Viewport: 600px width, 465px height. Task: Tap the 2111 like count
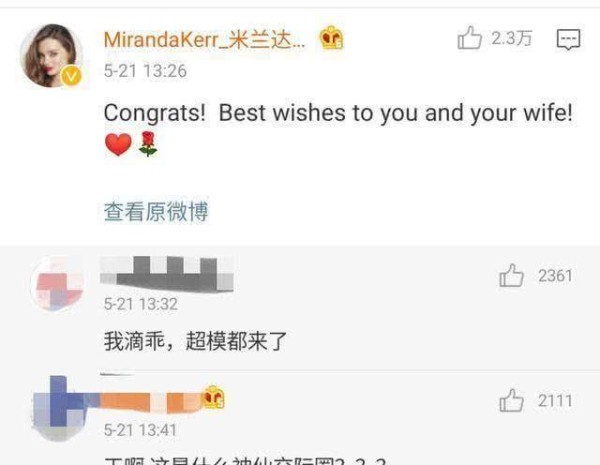[555, 401]
